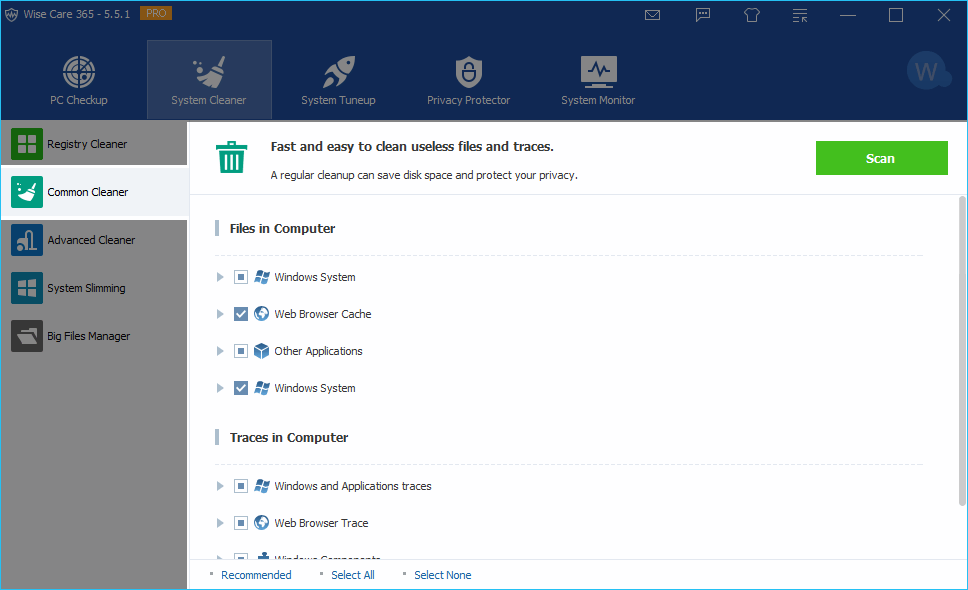
Task: Select the System Cleaner broom icon
Action: coord(209,72)
